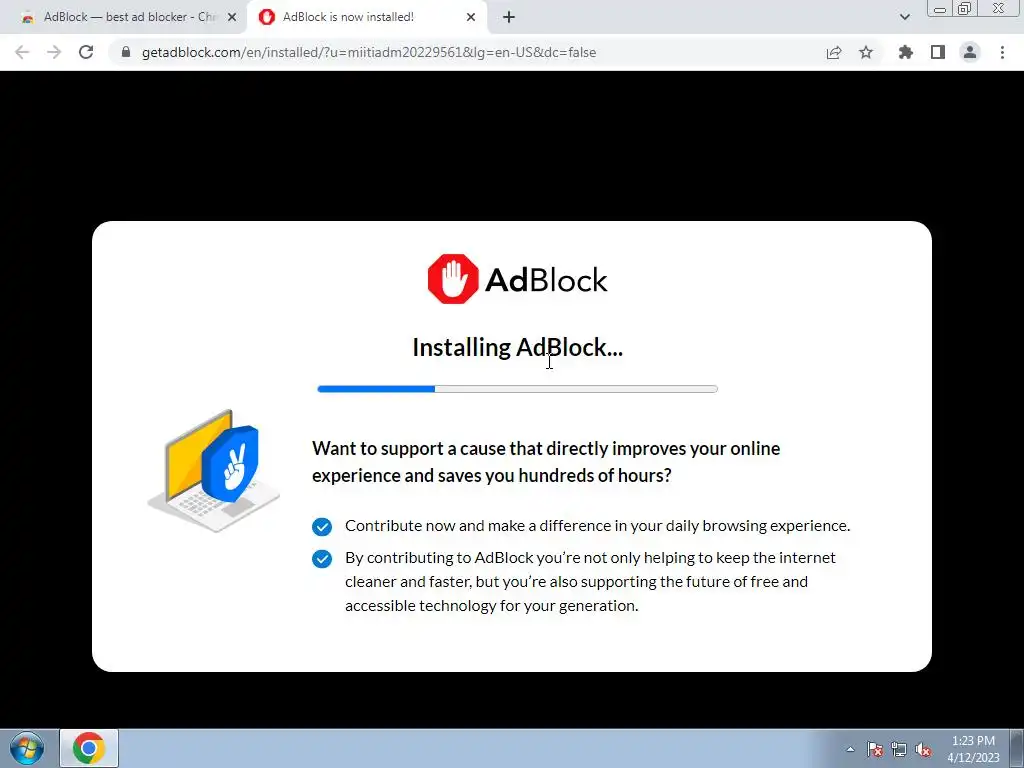Go forward to the next page
1024x768 pixels.
click(x=54, y=52)
